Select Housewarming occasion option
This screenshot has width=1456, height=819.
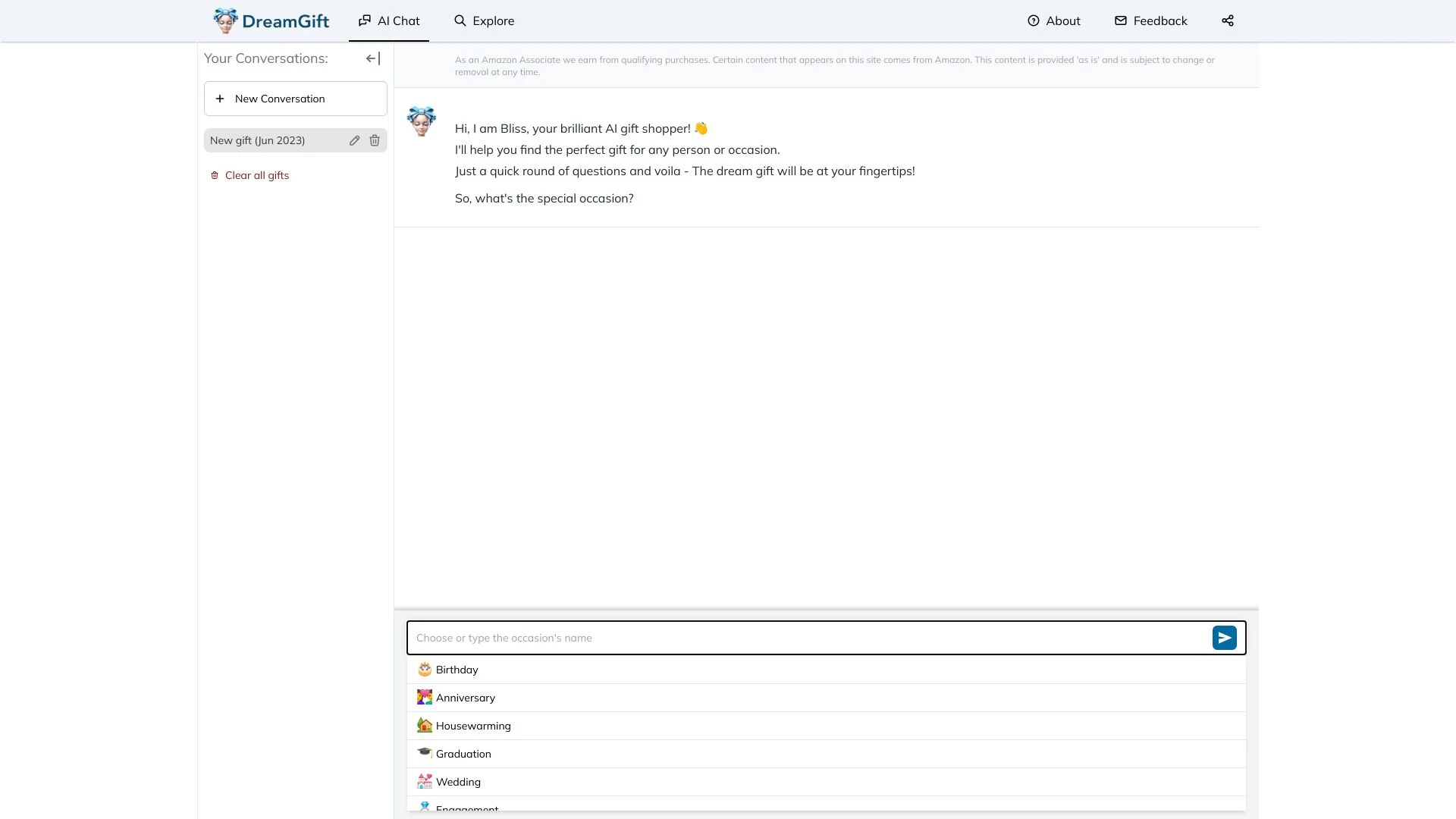(473, 726)
